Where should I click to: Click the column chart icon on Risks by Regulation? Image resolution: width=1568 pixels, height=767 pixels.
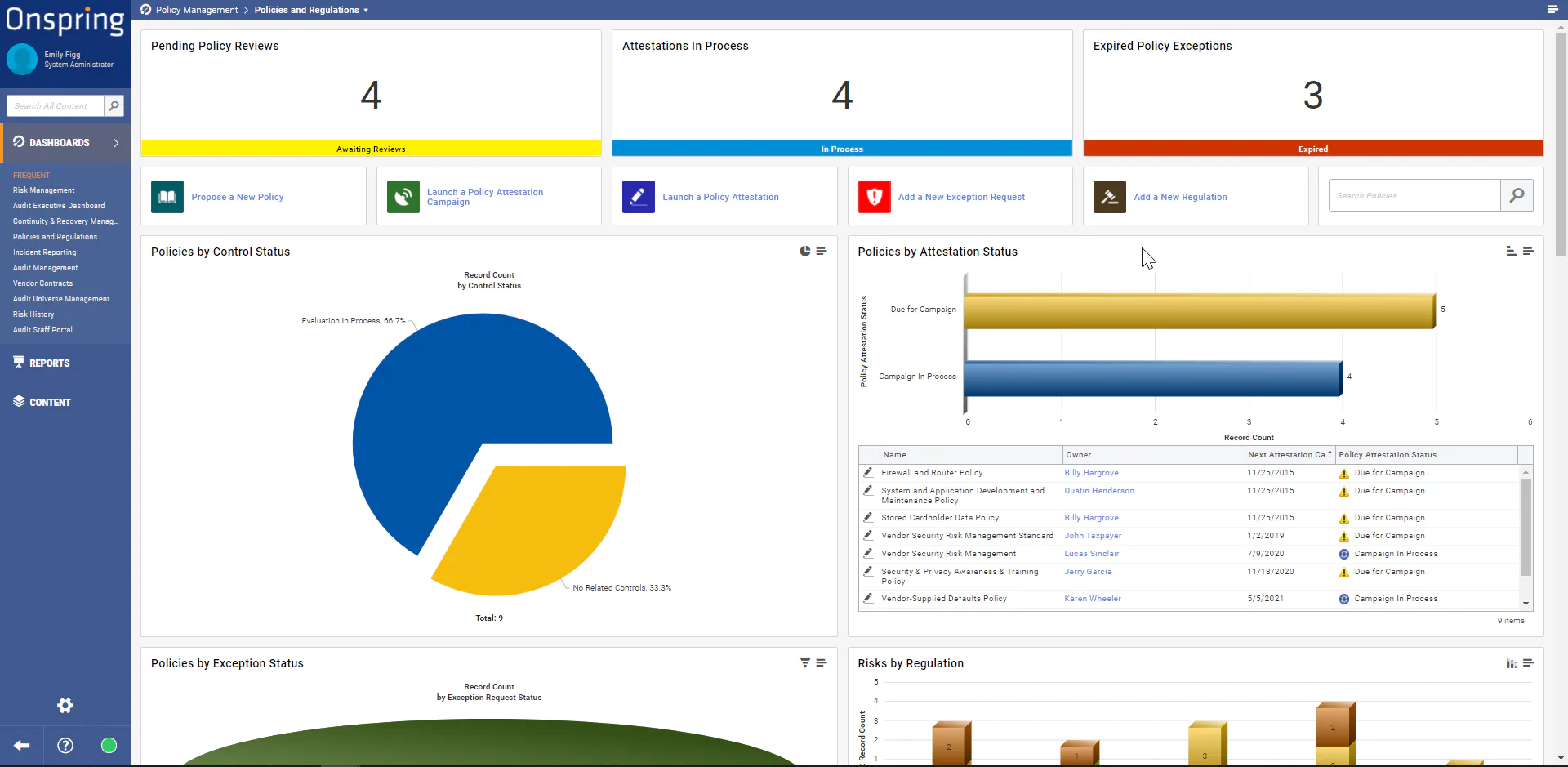[x=1512, y=663]
